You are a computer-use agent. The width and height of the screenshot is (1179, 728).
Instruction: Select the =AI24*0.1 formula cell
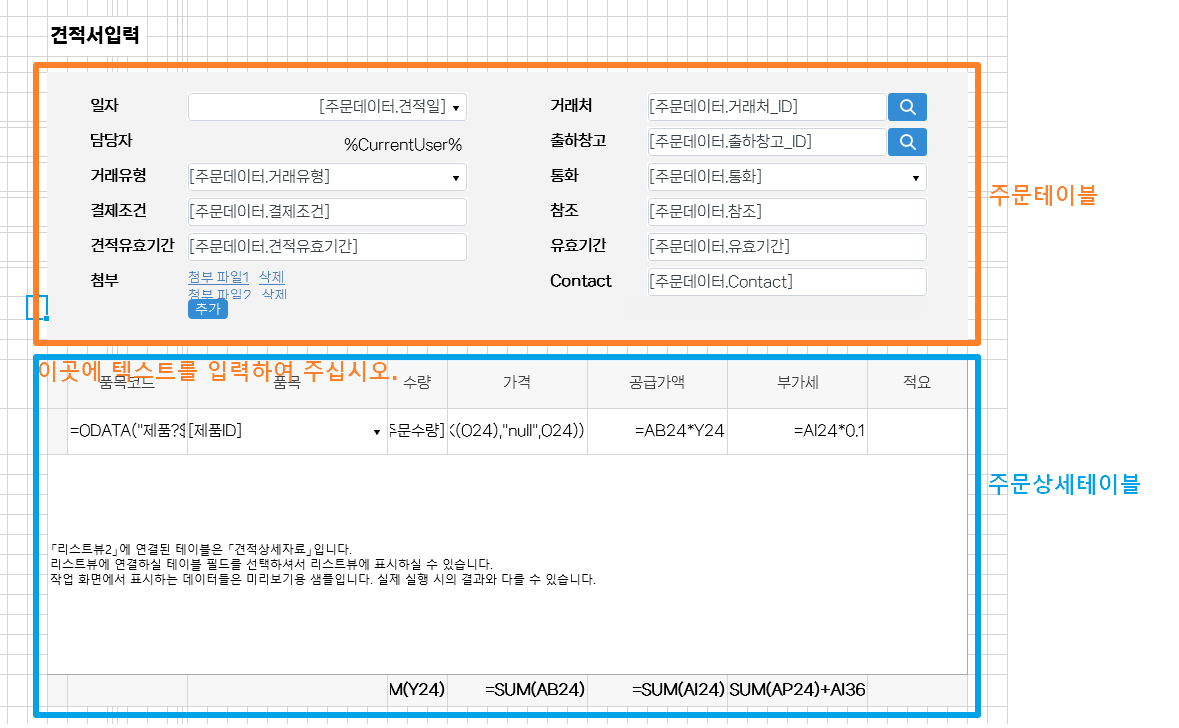798,432
